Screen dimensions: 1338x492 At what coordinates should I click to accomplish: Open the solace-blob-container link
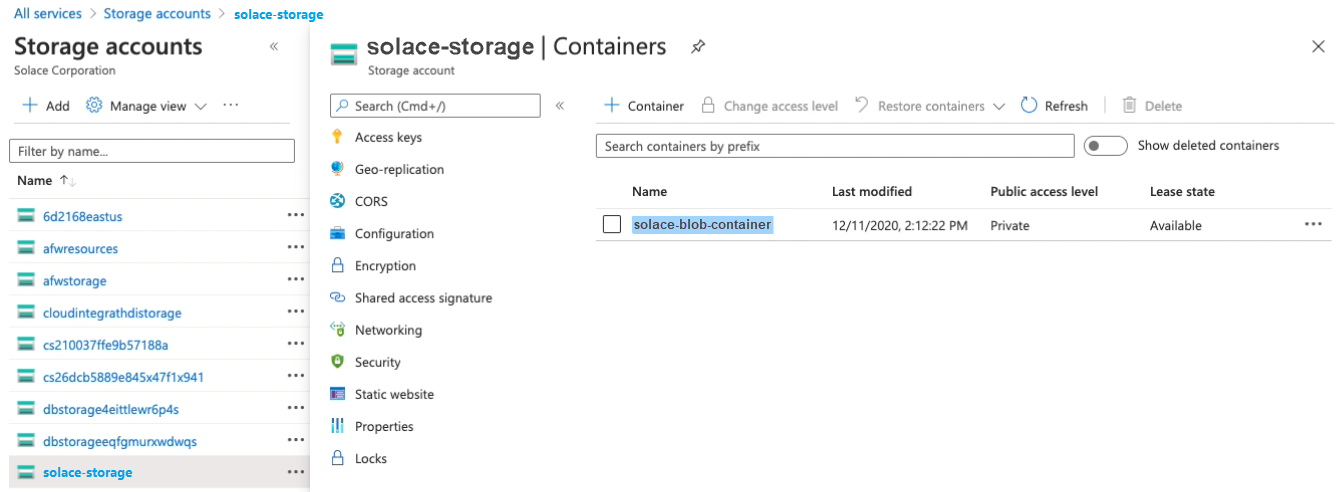click(x=702, y=225)
